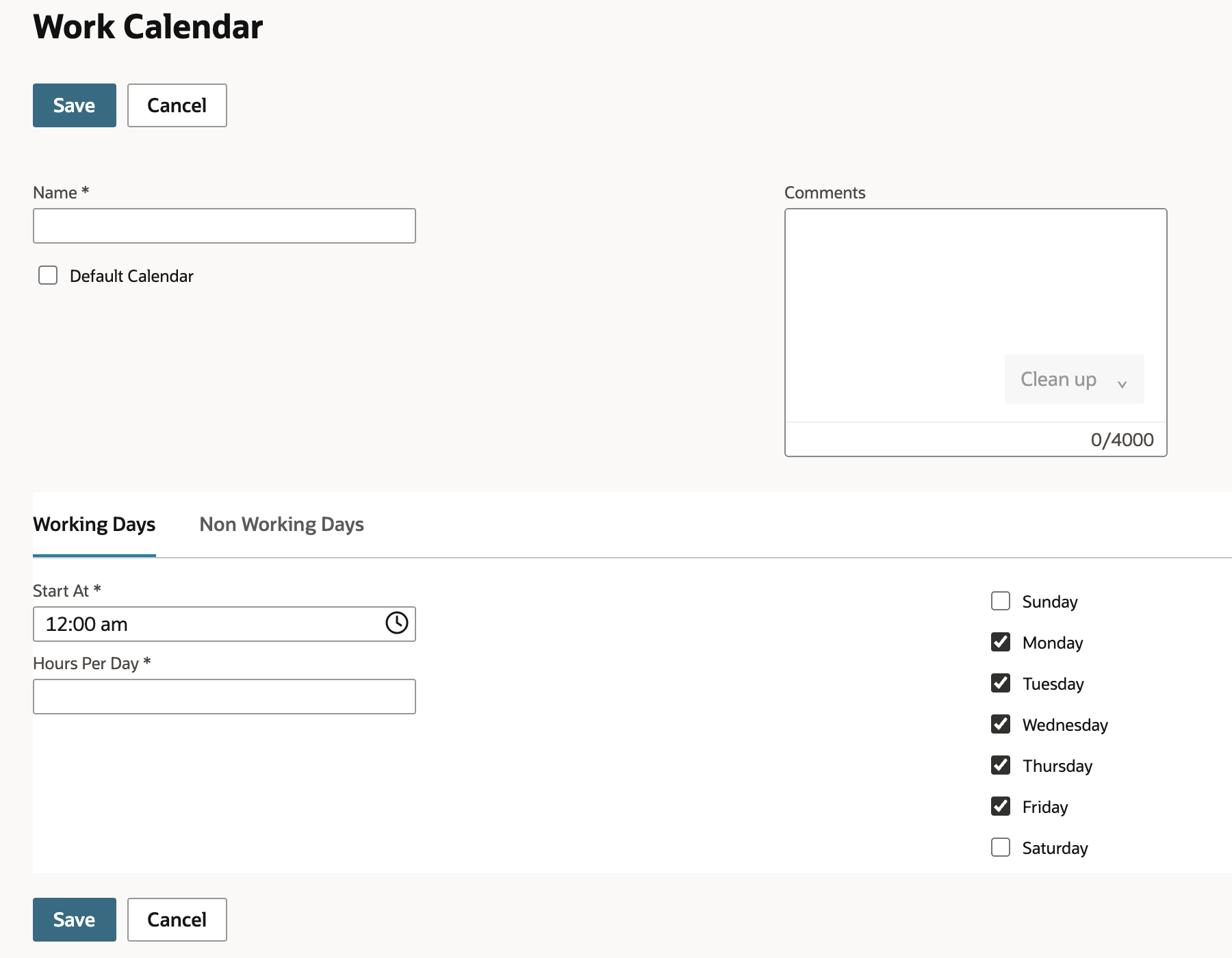
Task: Check the Saturday checkbox
Action: click(1001, 847)
